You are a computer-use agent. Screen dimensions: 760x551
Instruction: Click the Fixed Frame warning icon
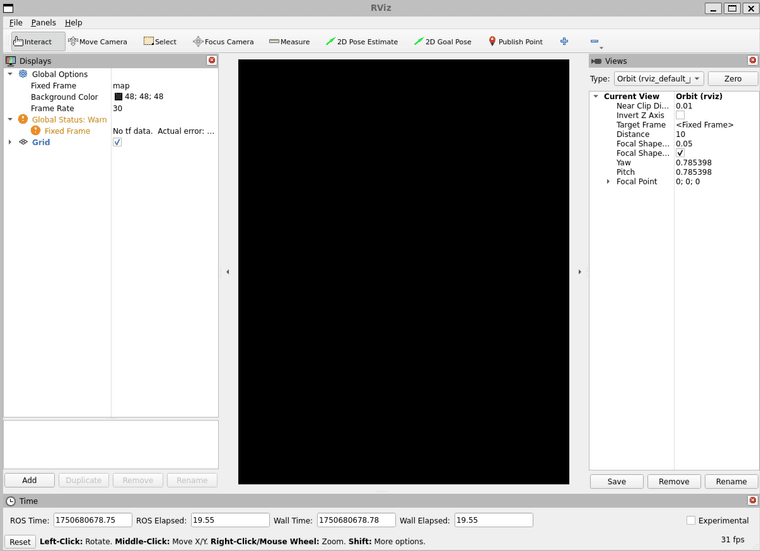click(x=35, y=130)
